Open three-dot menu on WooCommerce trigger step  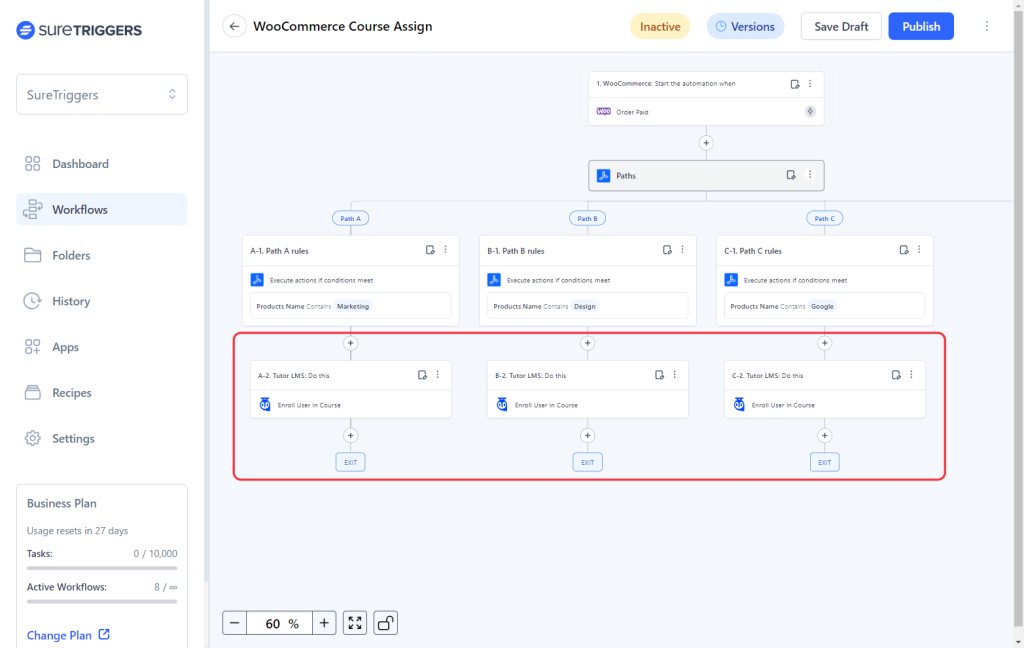point(810,84)
